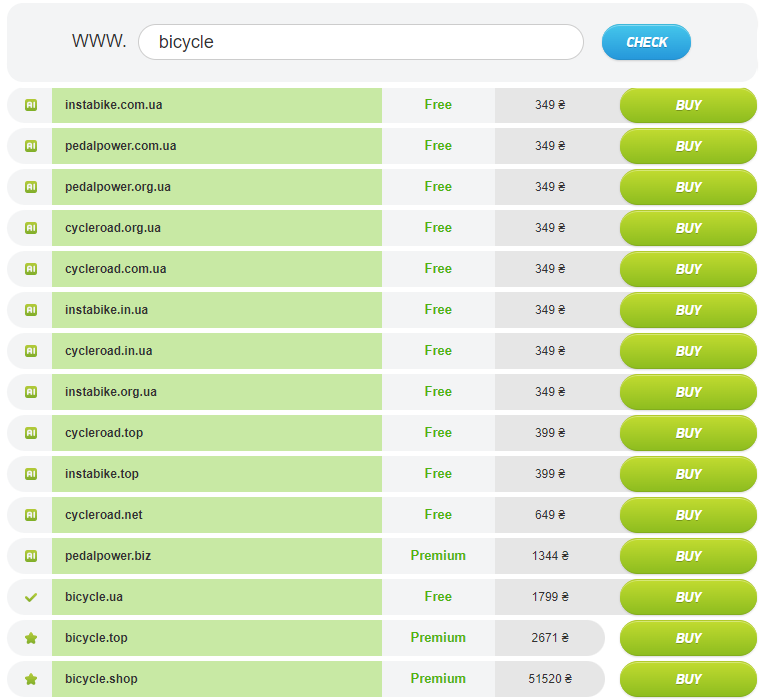Viewport: 770px width, 700px height.
Task: Click AI icon beside cycleroad.com.ua
Action: (31, 269)
